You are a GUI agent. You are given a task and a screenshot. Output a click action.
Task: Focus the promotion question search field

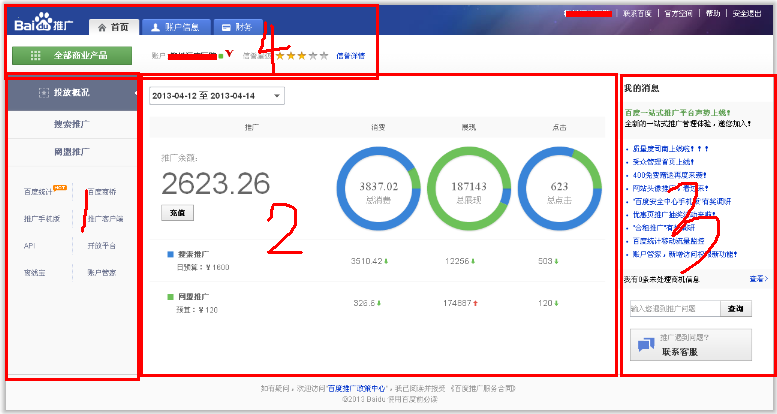[675, 308]
